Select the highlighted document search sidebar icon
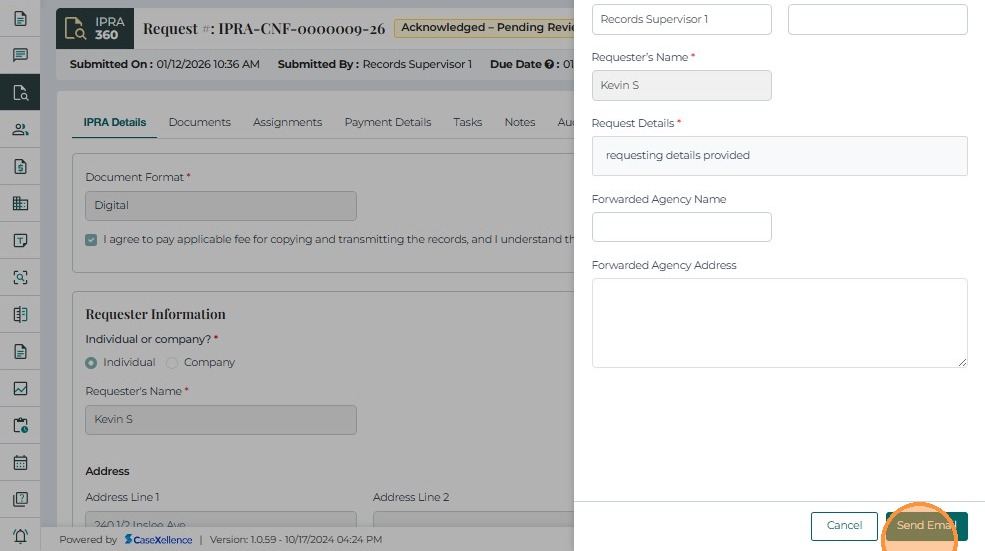This screenshot has width=985, height=551. [20, 92]
